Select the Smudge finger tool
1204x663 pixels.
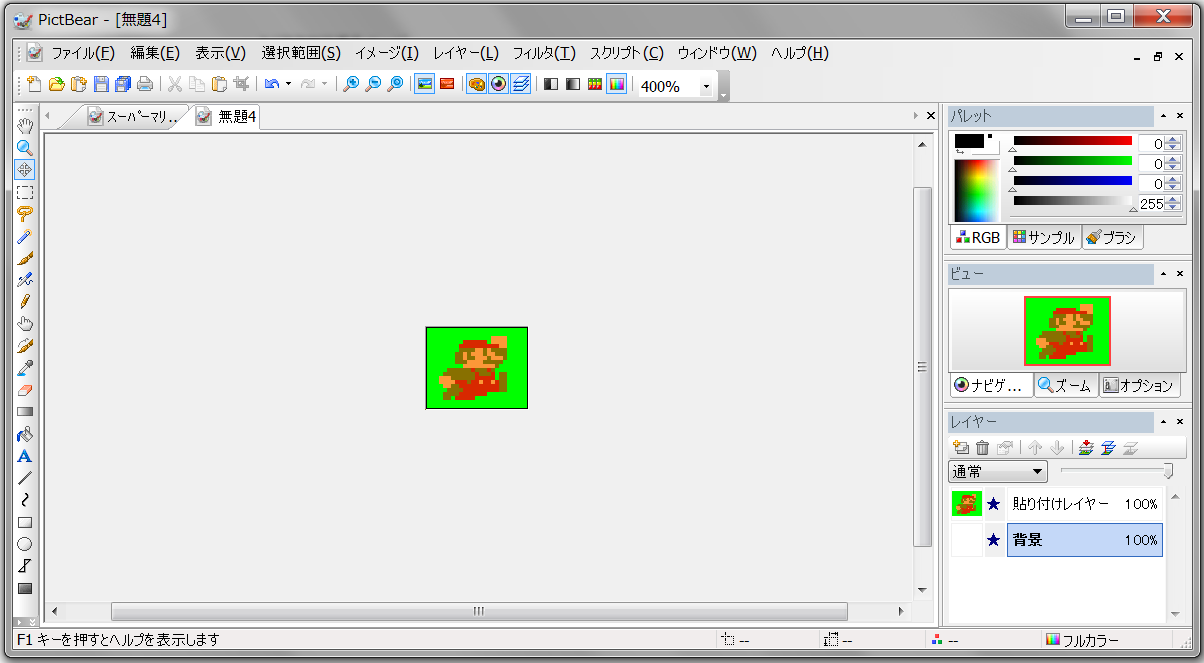coord(25,324)
